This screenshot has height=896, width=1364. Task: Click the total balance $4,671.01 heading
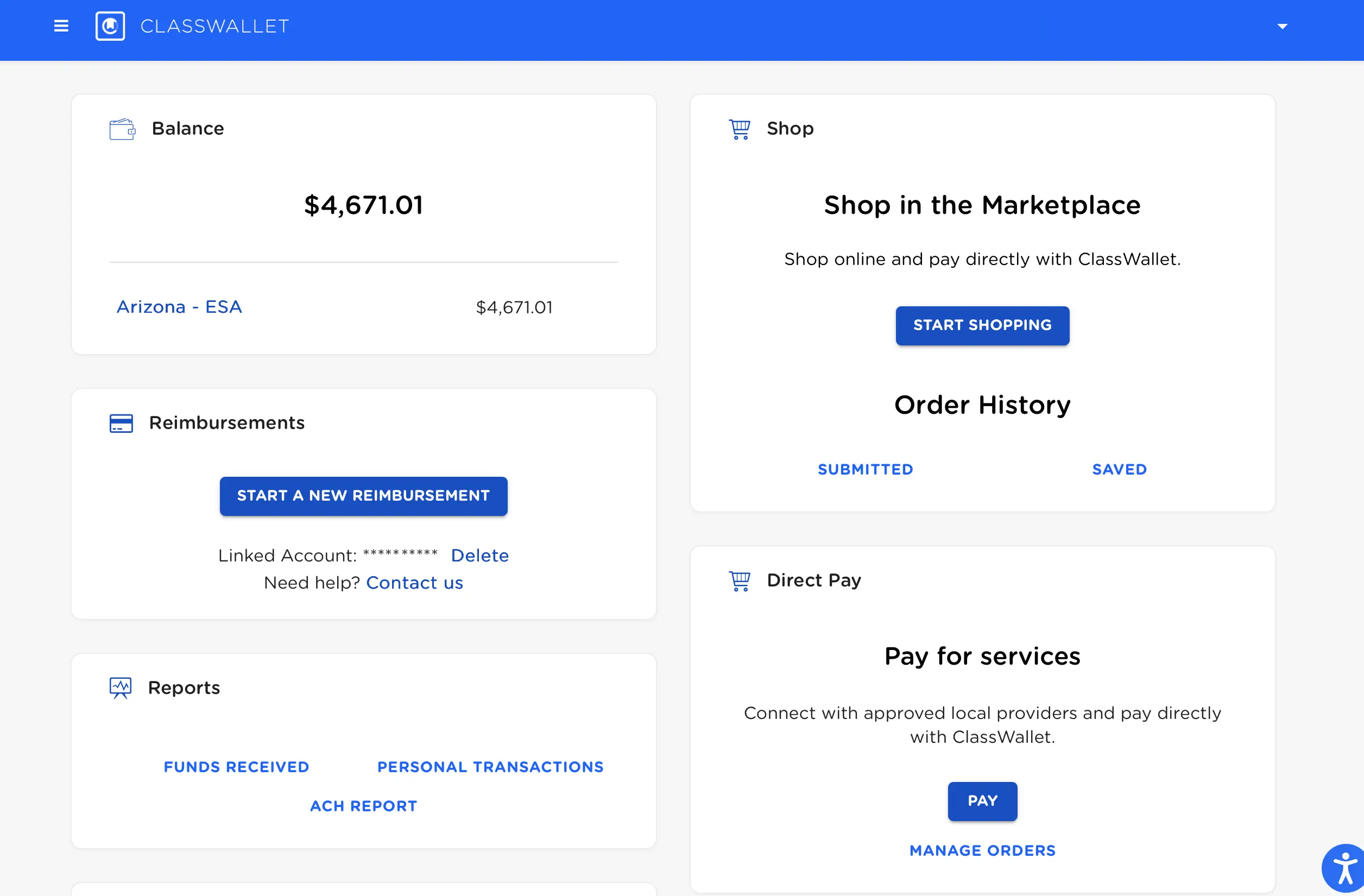364,205
